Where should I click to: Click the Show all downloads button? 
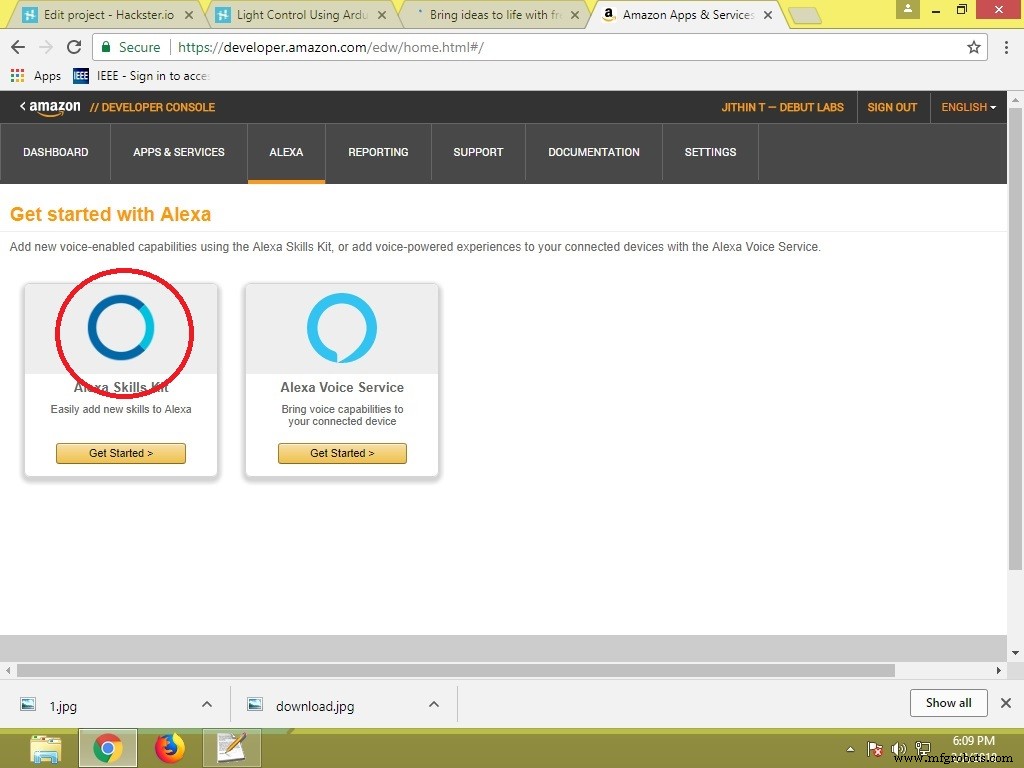(x=948, y=703)
